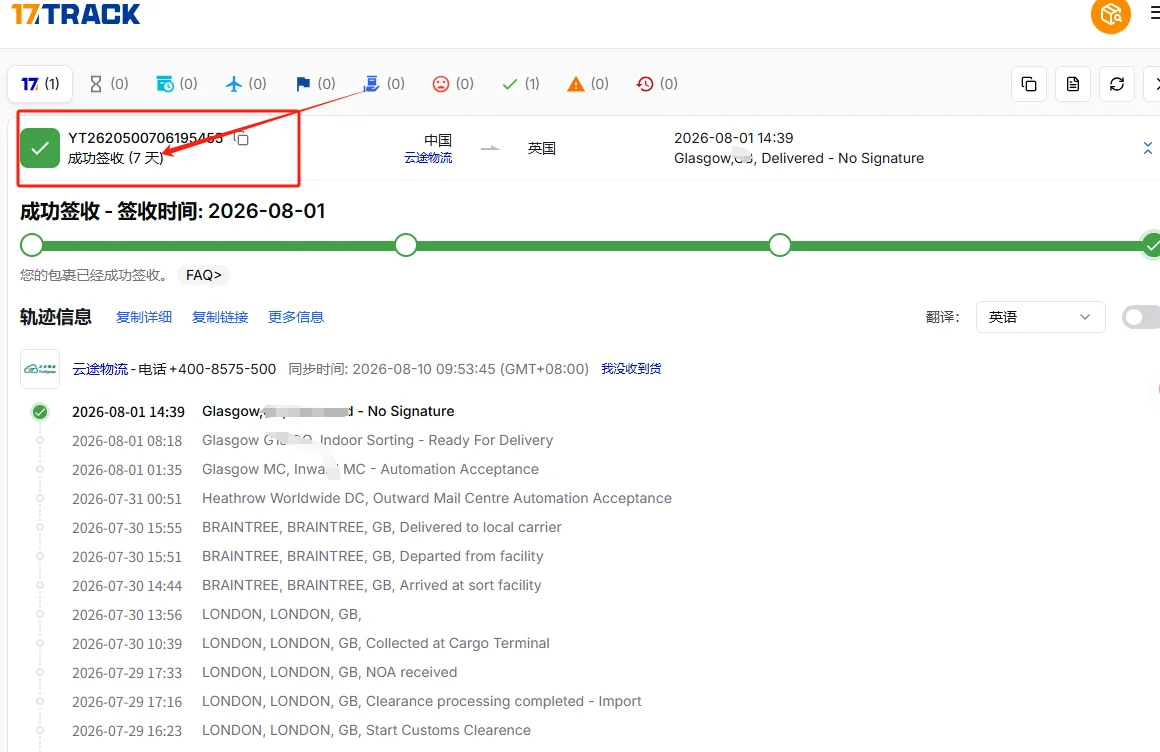Filter by alert warning triangle tab

click(x=588, y=84)
